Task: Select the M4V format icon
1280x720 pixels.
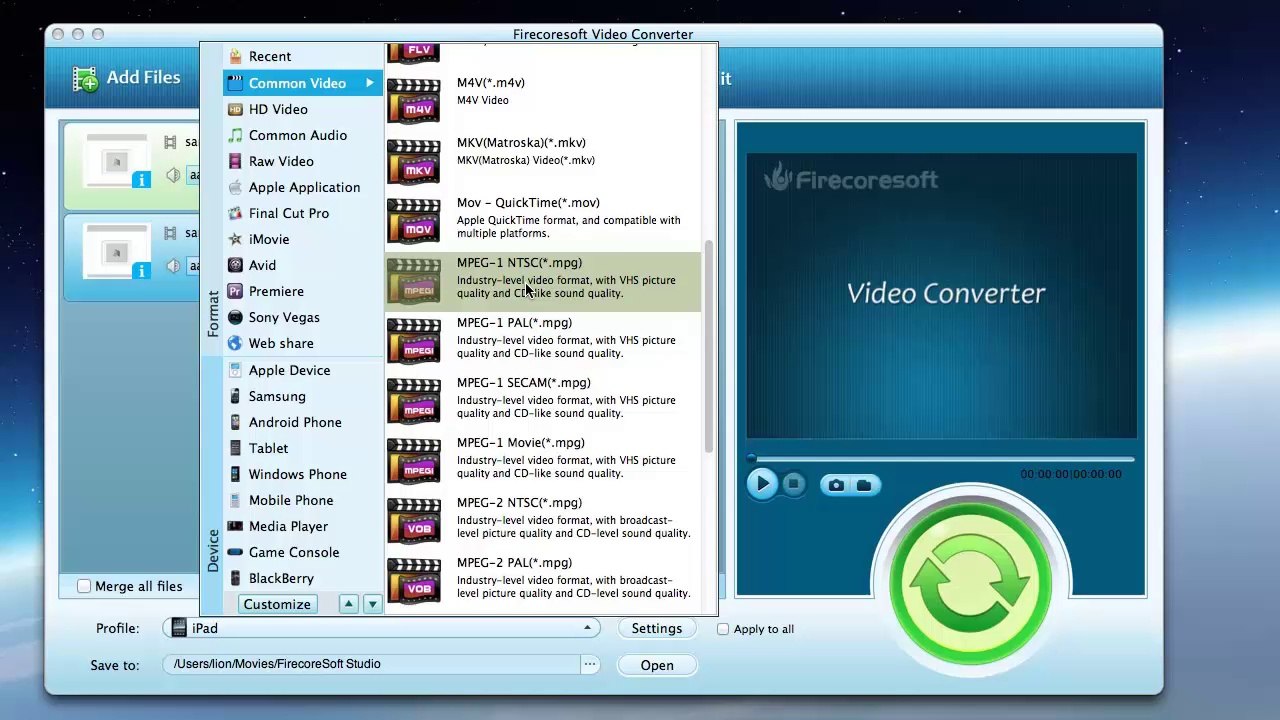Action: 414,101
